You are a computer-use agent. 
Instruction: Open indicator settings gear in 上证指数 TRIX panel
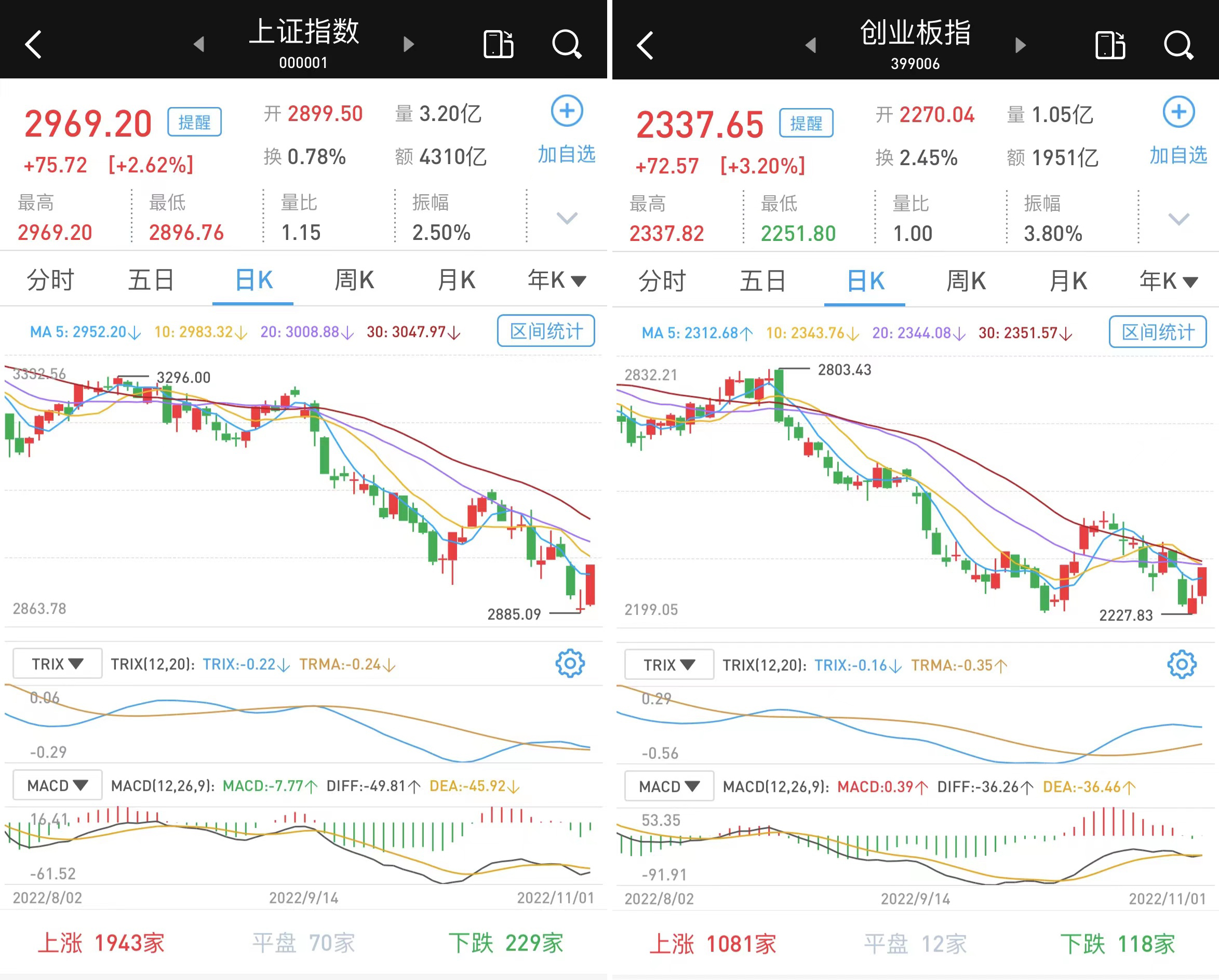569,663
